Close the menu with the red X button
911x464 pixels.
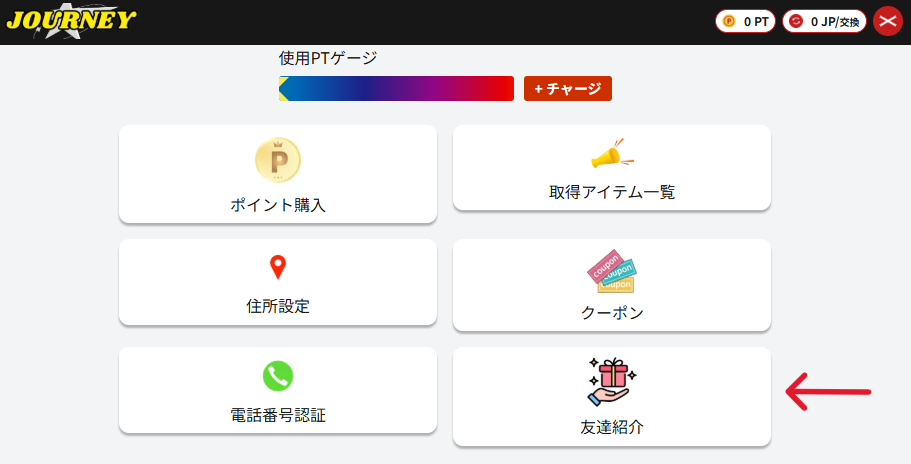888,21
